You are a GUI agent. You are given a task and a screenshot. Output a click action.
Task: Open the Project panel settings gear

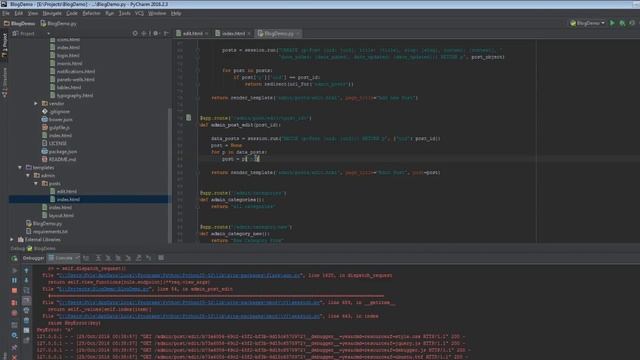pyautogui.click(x=156, y=33)
